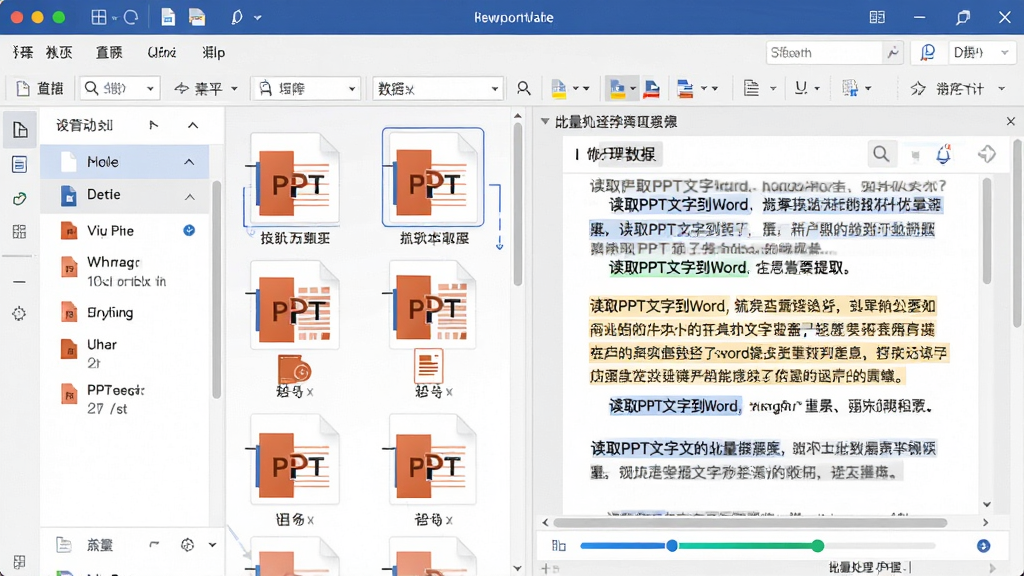Click the active folder icon in toolbar
Viewport: 1024px width, 576px height.
click(617, 88)
